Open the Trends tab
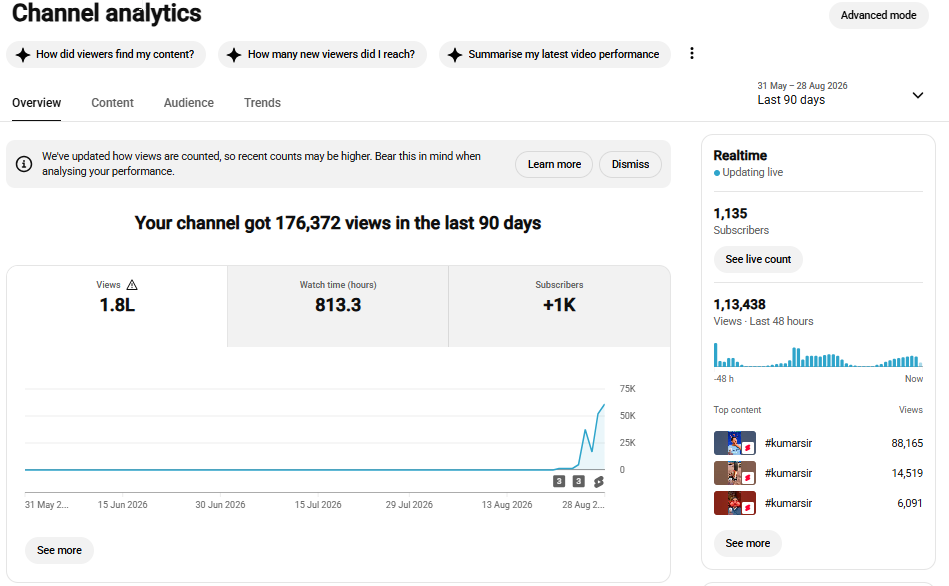The width and height of the screenshot is (949, 586). pos(262,103)
